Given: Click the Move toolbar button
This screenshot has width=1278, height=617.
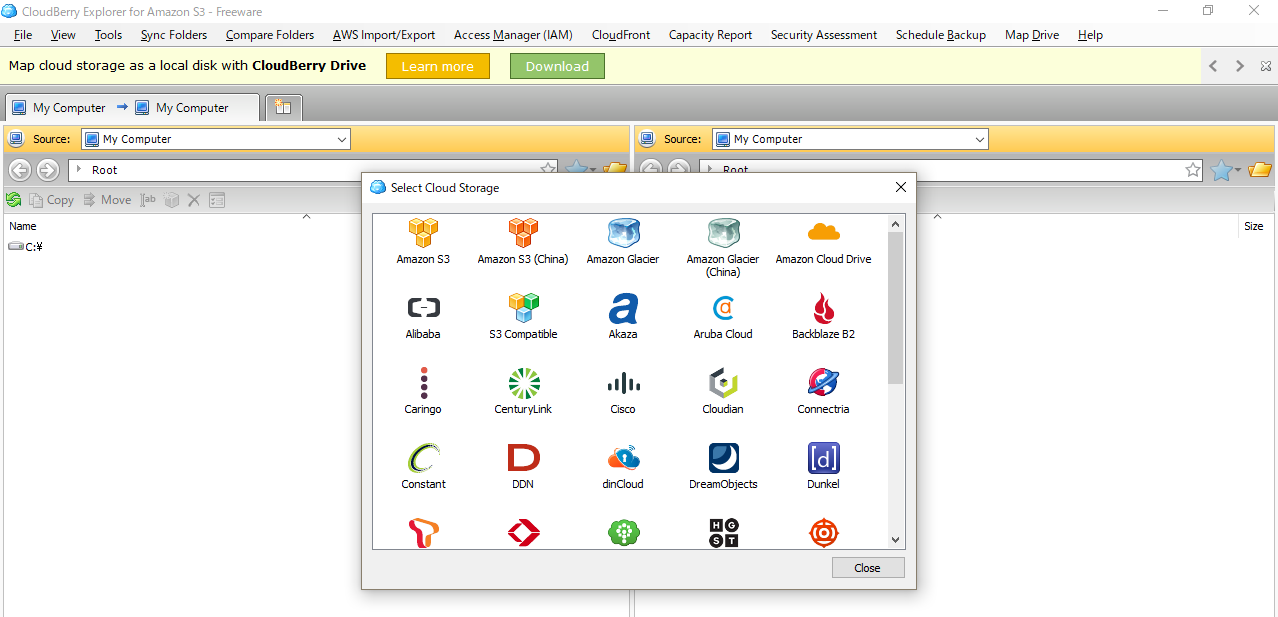Looking at the screenshot, I should click(x=106, y=200).
